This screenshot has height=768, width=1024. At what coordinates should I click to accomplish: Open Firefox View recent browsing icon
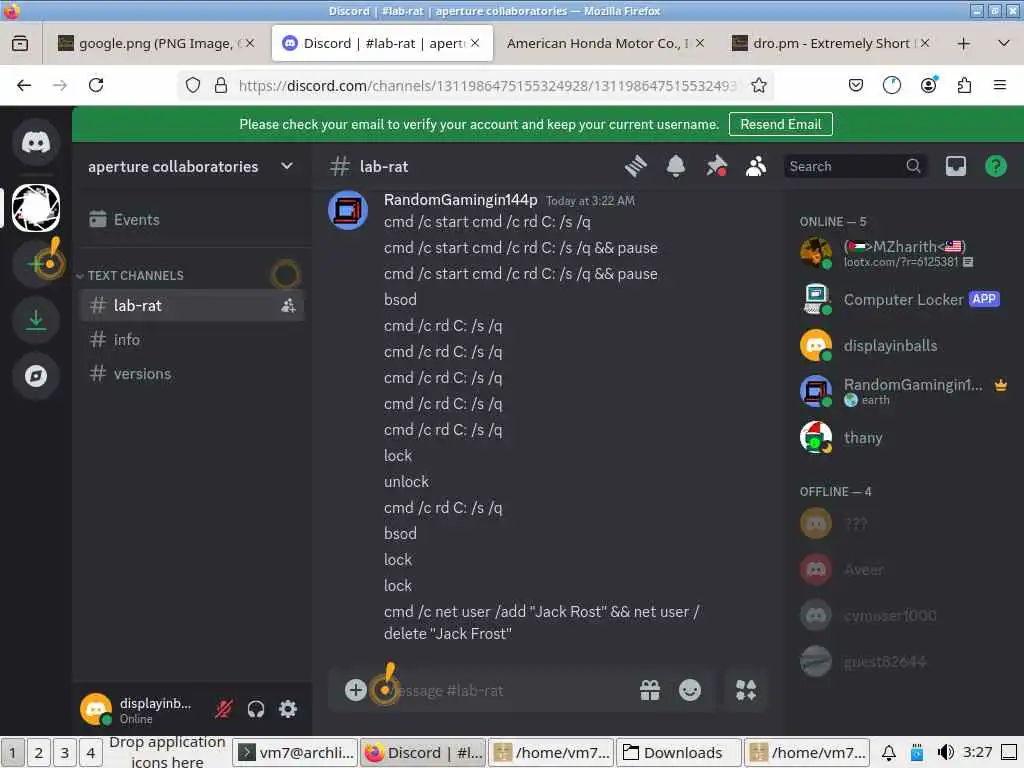20,43
